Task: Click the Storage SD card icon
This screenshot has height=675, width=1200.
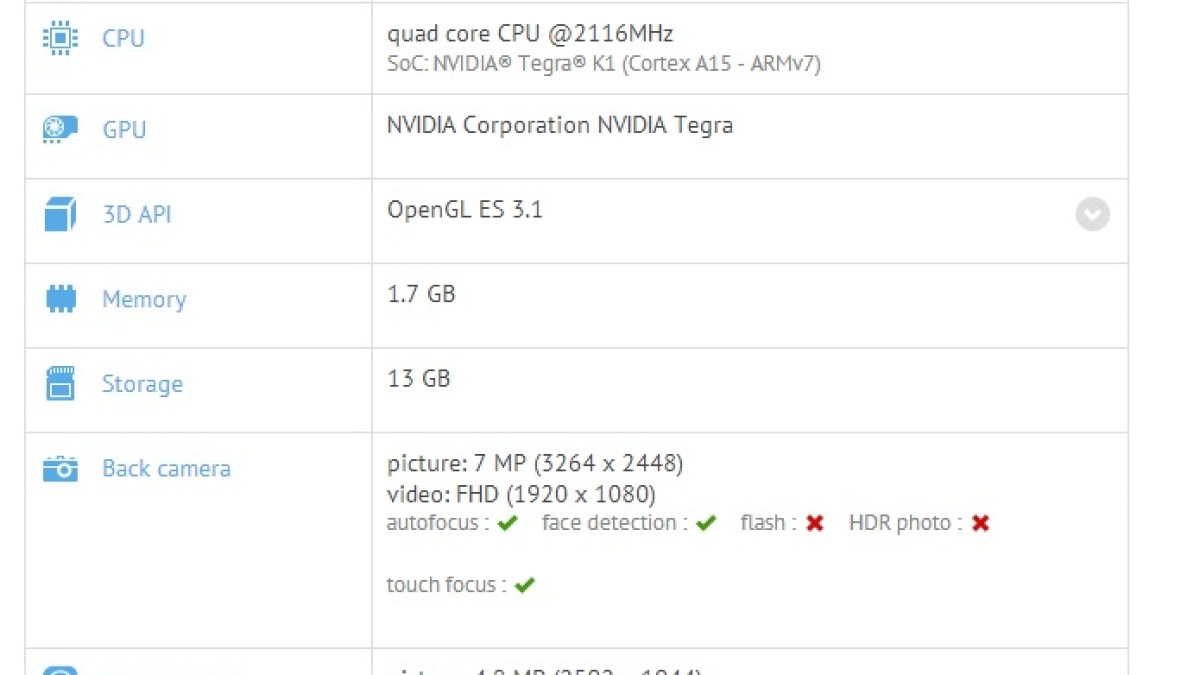Action: [x=60, y=384]
